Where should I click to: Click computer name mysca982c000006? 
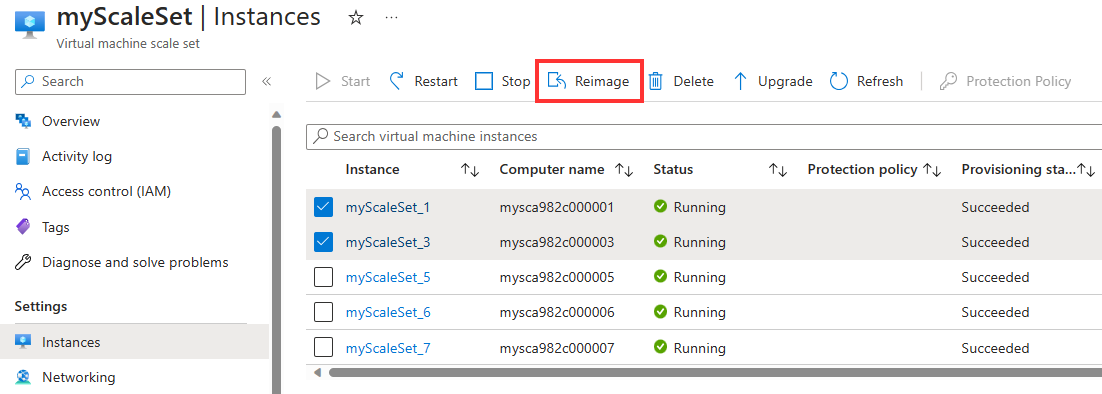pyautogui.click(x=557, y=313)
